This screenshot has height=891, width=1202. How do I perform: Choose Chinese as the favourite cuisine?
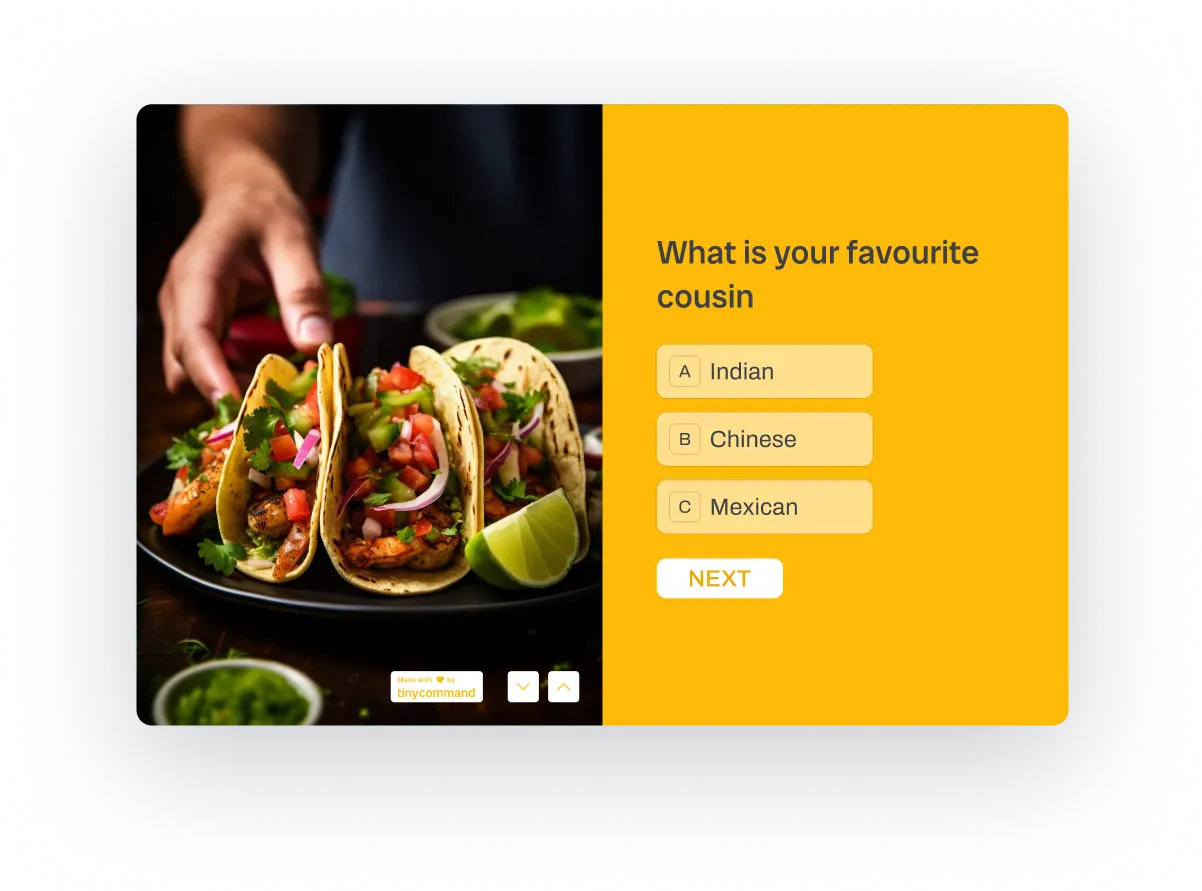[x=764, y=439]
